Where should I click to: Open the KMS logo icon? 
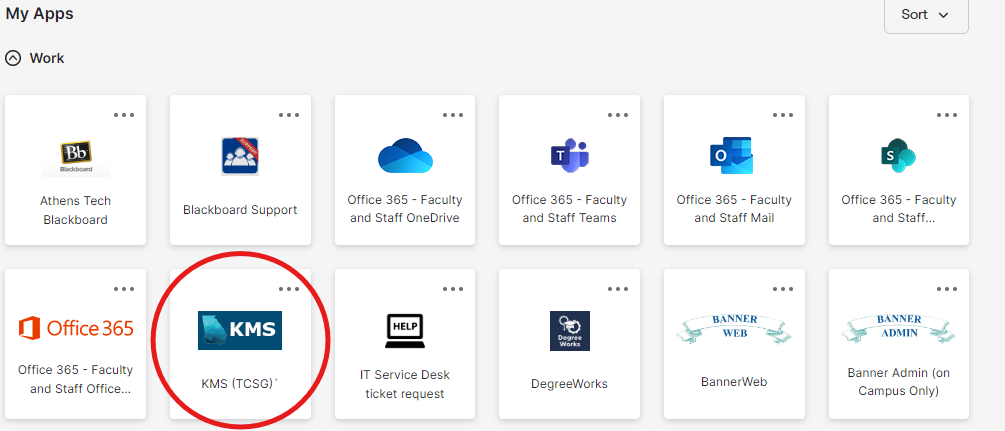(240, 330)
